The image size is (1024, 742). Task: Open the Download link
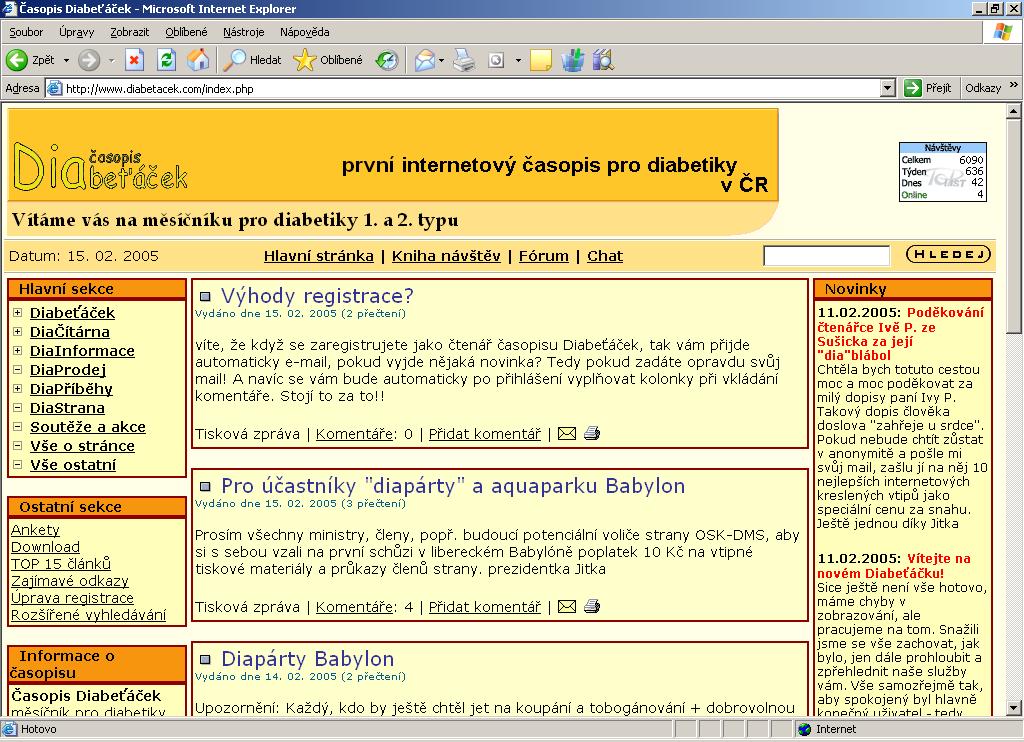46,547
